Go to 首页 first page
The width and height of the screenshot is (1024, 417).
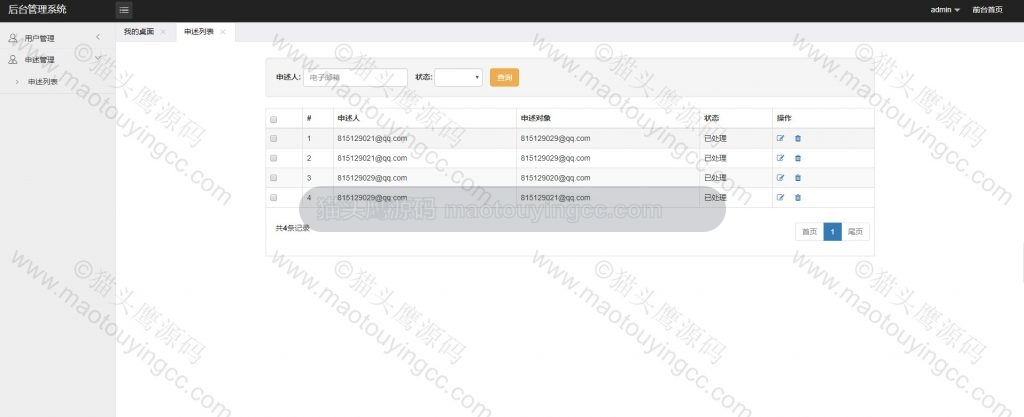(x=809, y=232)
